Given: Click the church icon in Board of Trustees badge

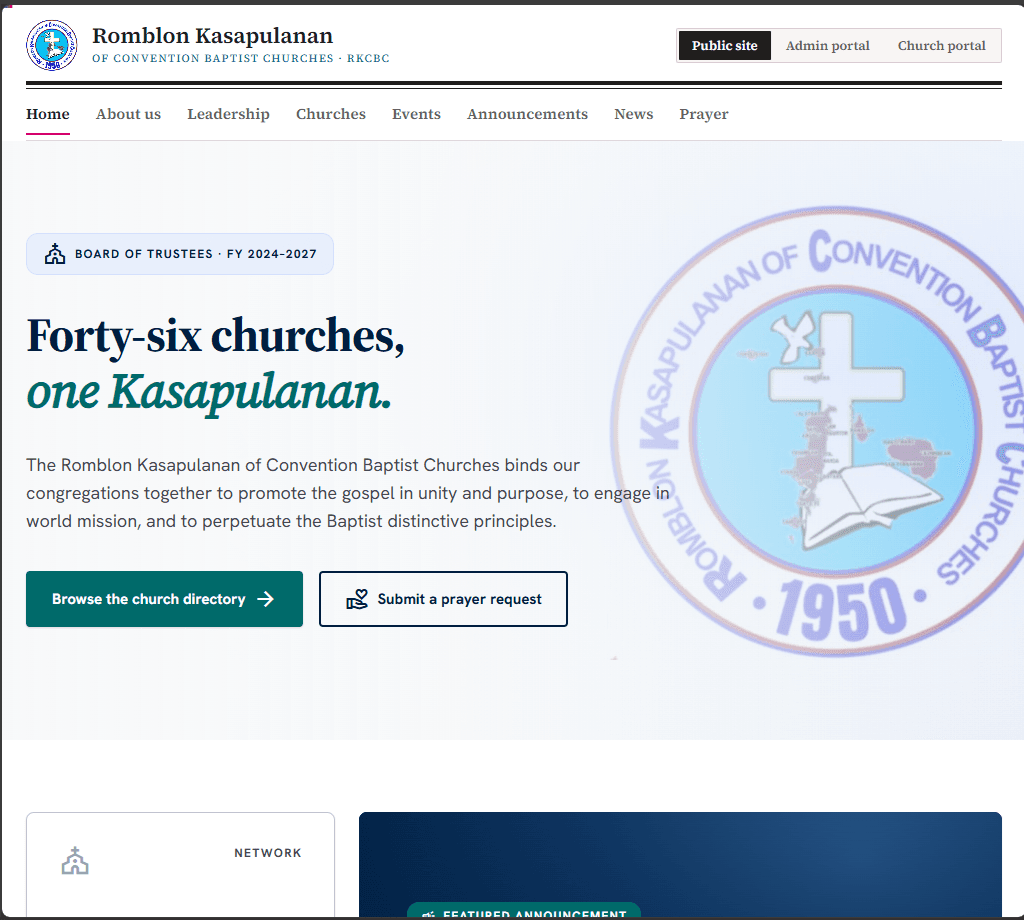Looking at the screenshot, I should [x=55, y=253].
